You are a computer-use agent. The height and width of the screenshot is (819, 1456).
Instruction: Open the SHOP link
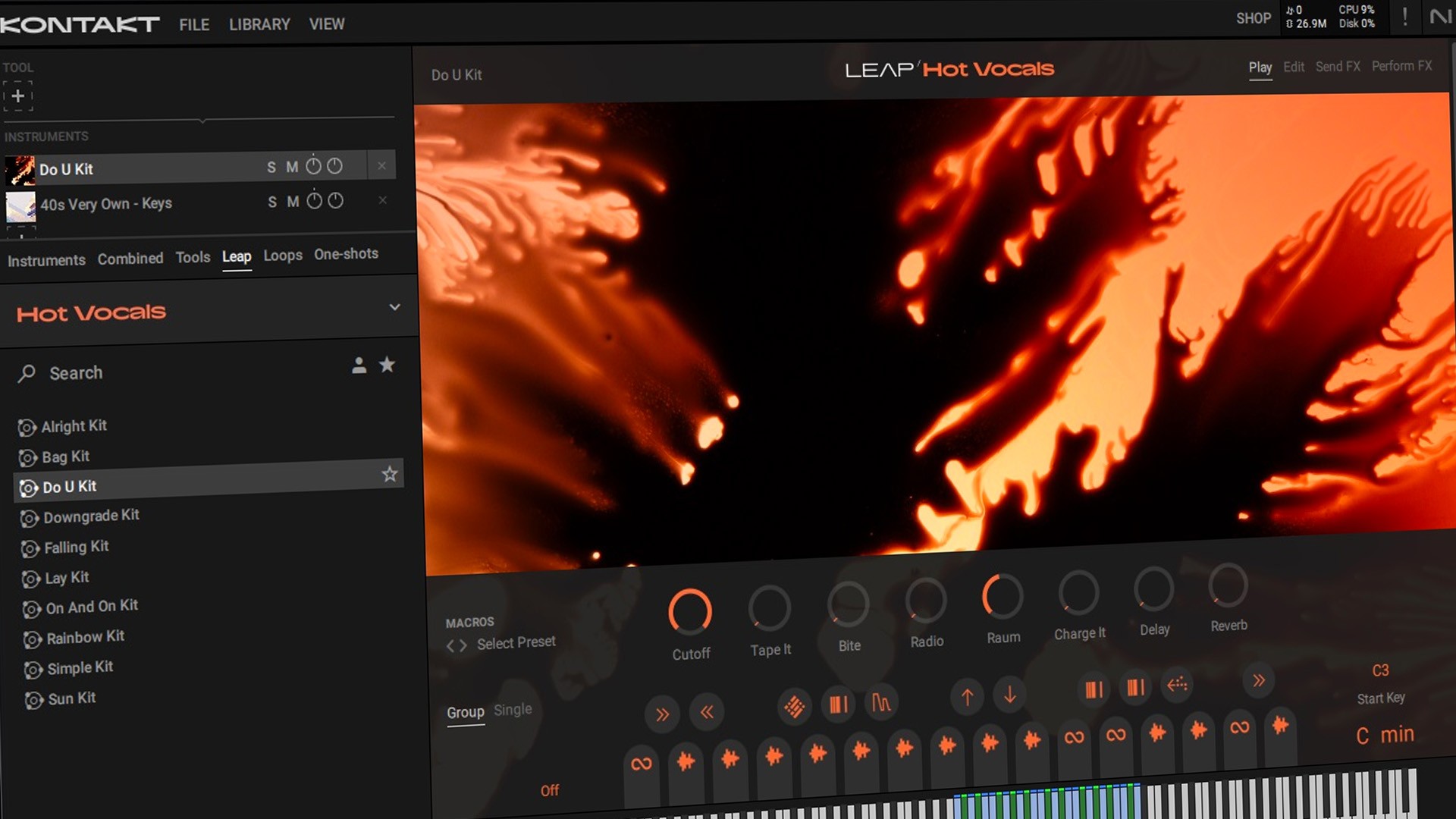pyautogui.click(x=1253, y=18)
